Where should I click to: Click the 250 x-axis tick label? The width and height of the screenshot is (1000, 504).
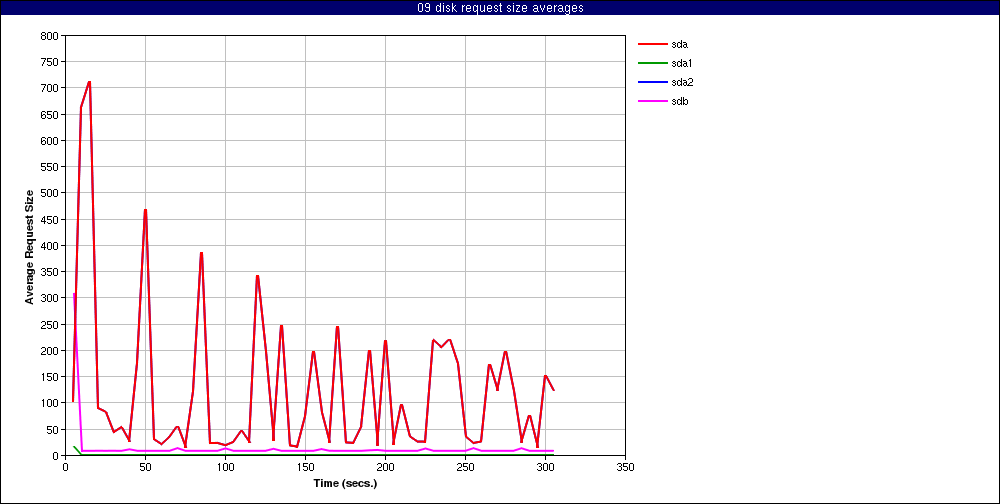click(x=465, y=467)
